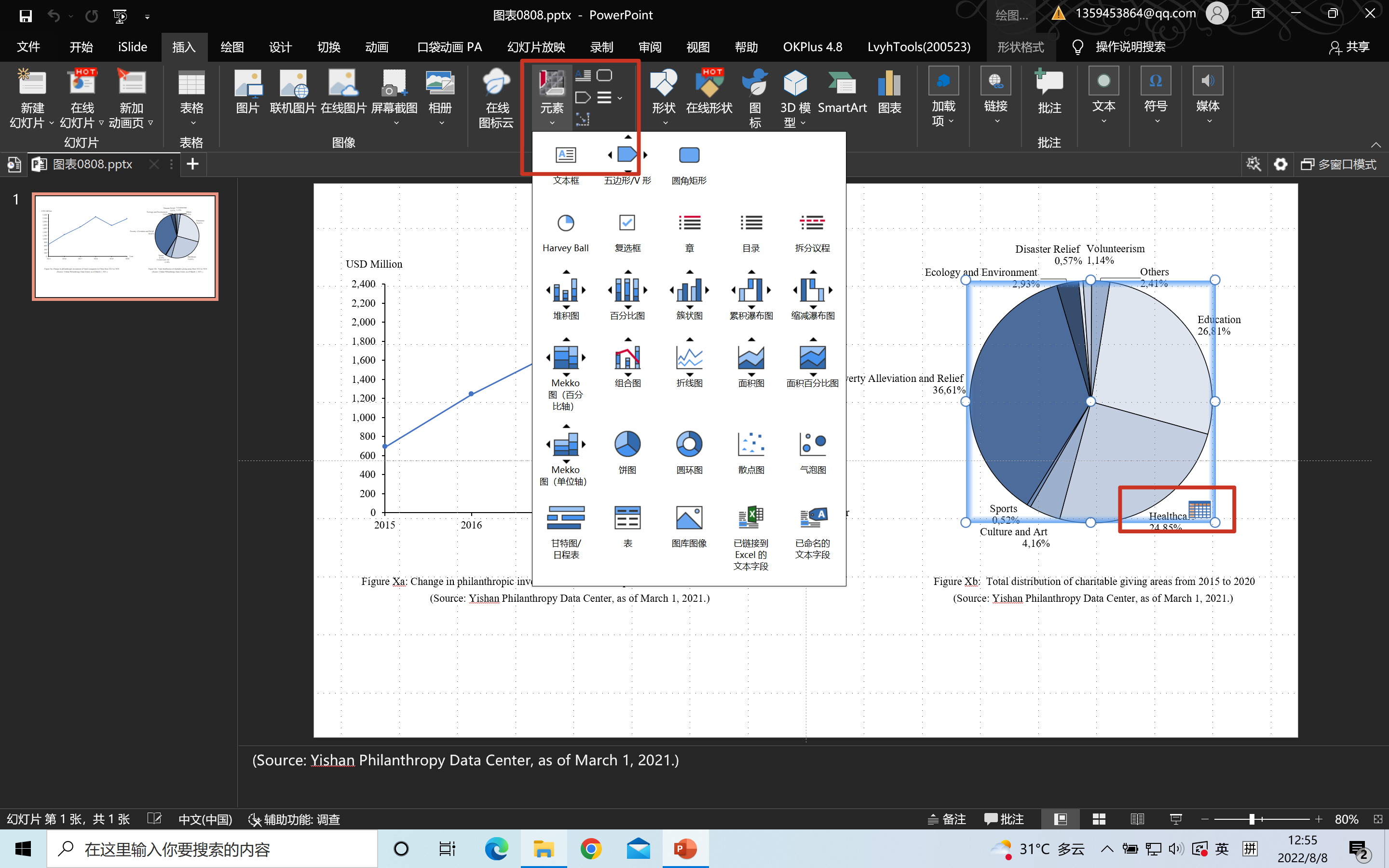Select the 饼图 pie chart element
Screen dimensions: 1389x868
627,444
